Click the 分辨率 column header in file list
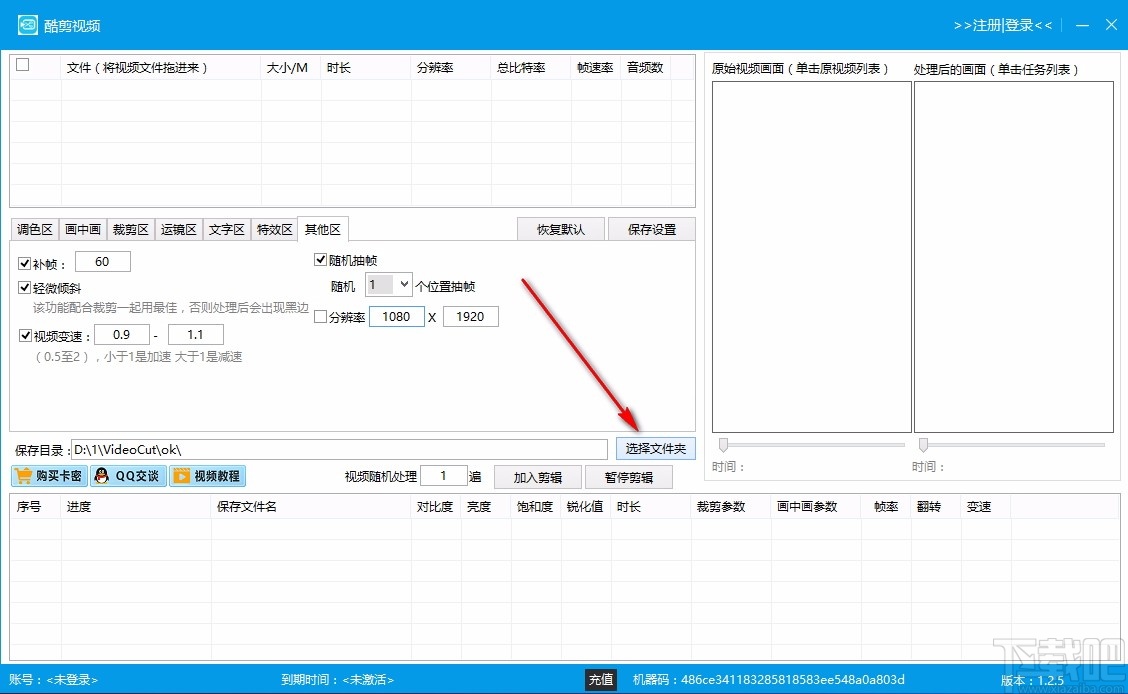Screen dimensions: 1128x694 pyautogui.click(x=451, y=68)
